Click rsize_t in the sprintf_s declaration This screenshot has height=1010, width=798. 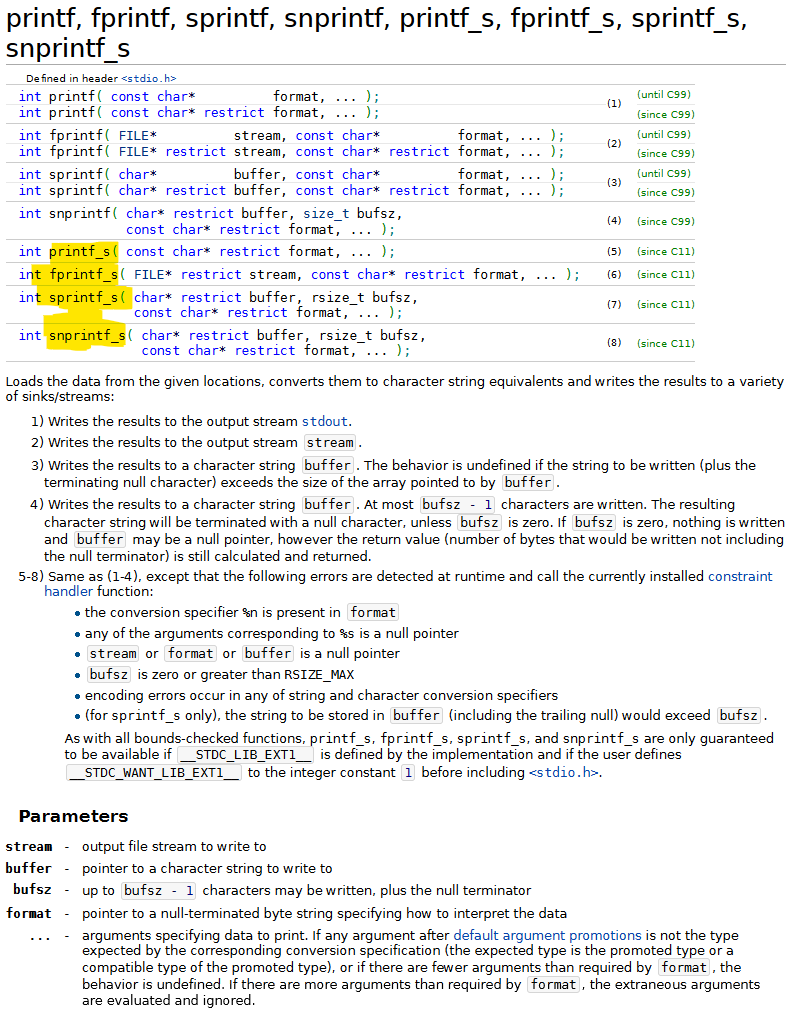[x=337, y=298]
